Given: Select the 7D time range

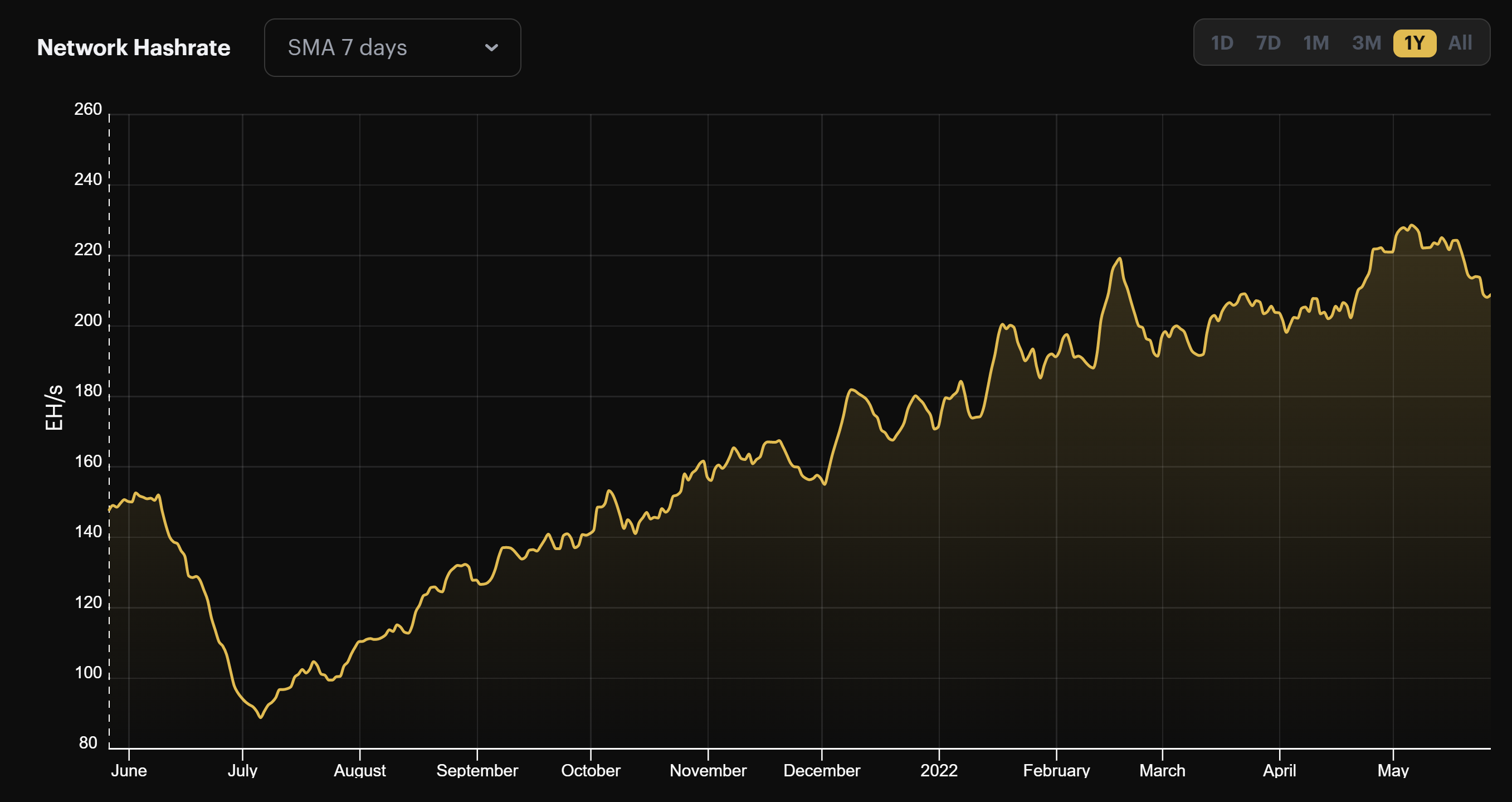Looking at the screenshot, I should 1269,42.
